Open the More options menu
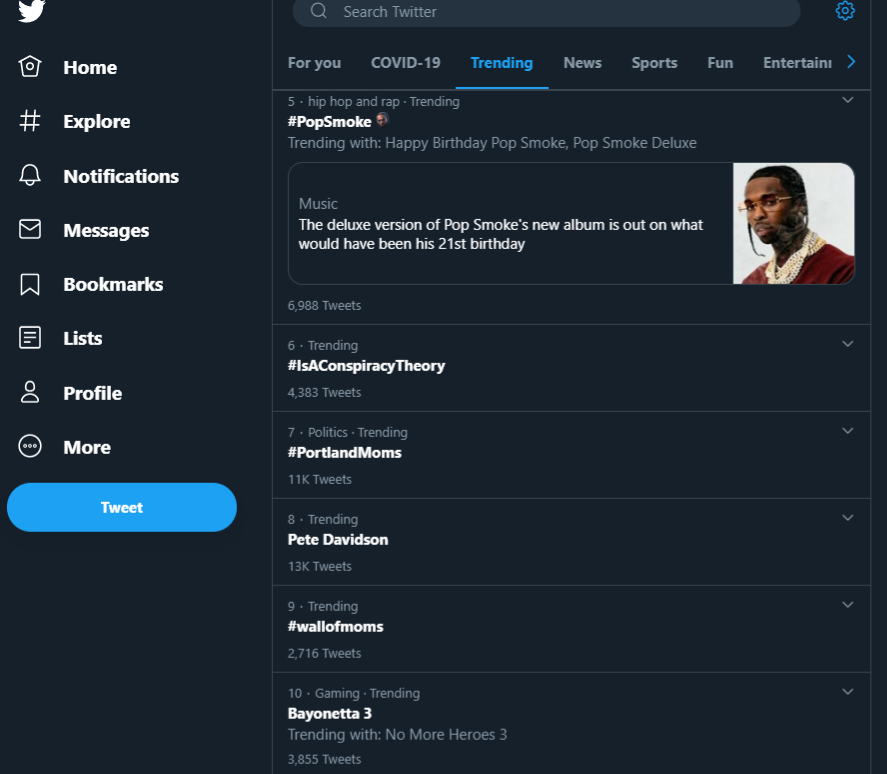 [84, 447]
